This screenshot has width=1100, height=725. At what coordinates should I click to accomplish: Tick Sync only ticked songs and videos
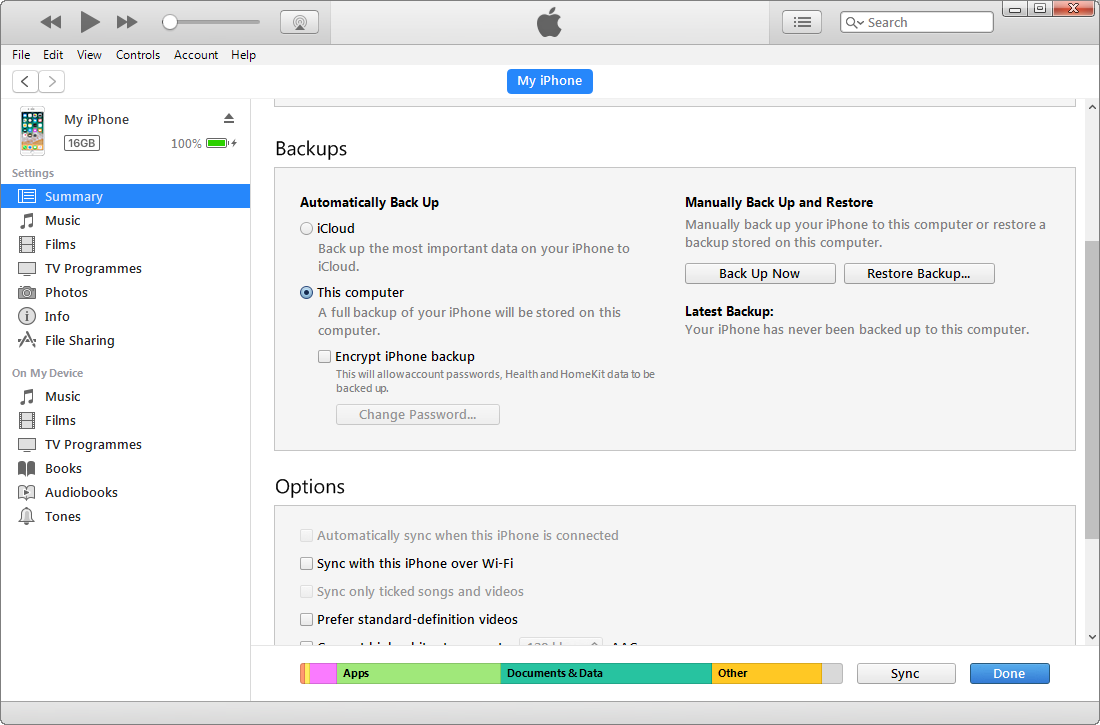click(x=307, y=592)
